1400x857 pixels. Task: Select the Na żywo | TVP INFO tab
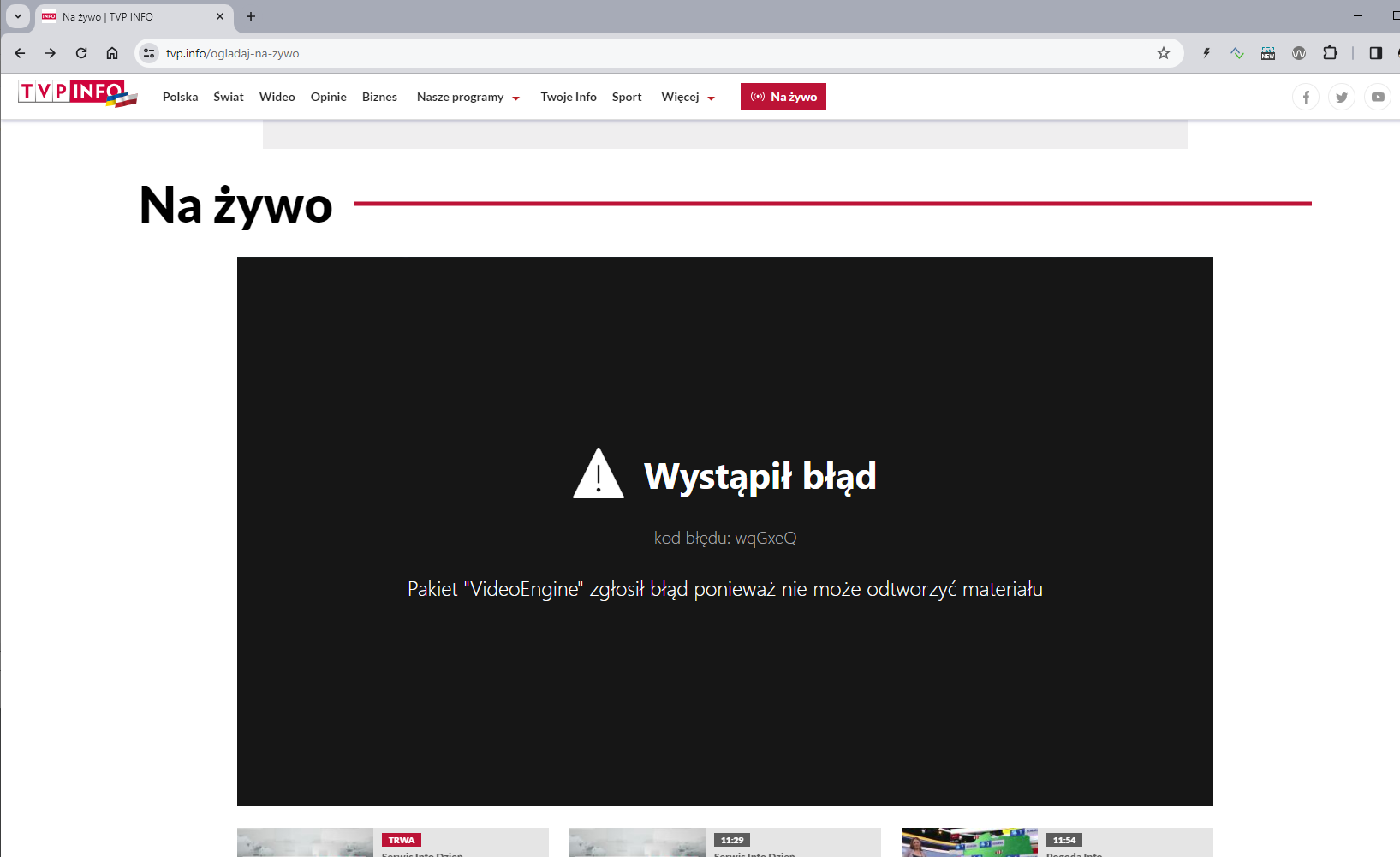tap(134, 16)
